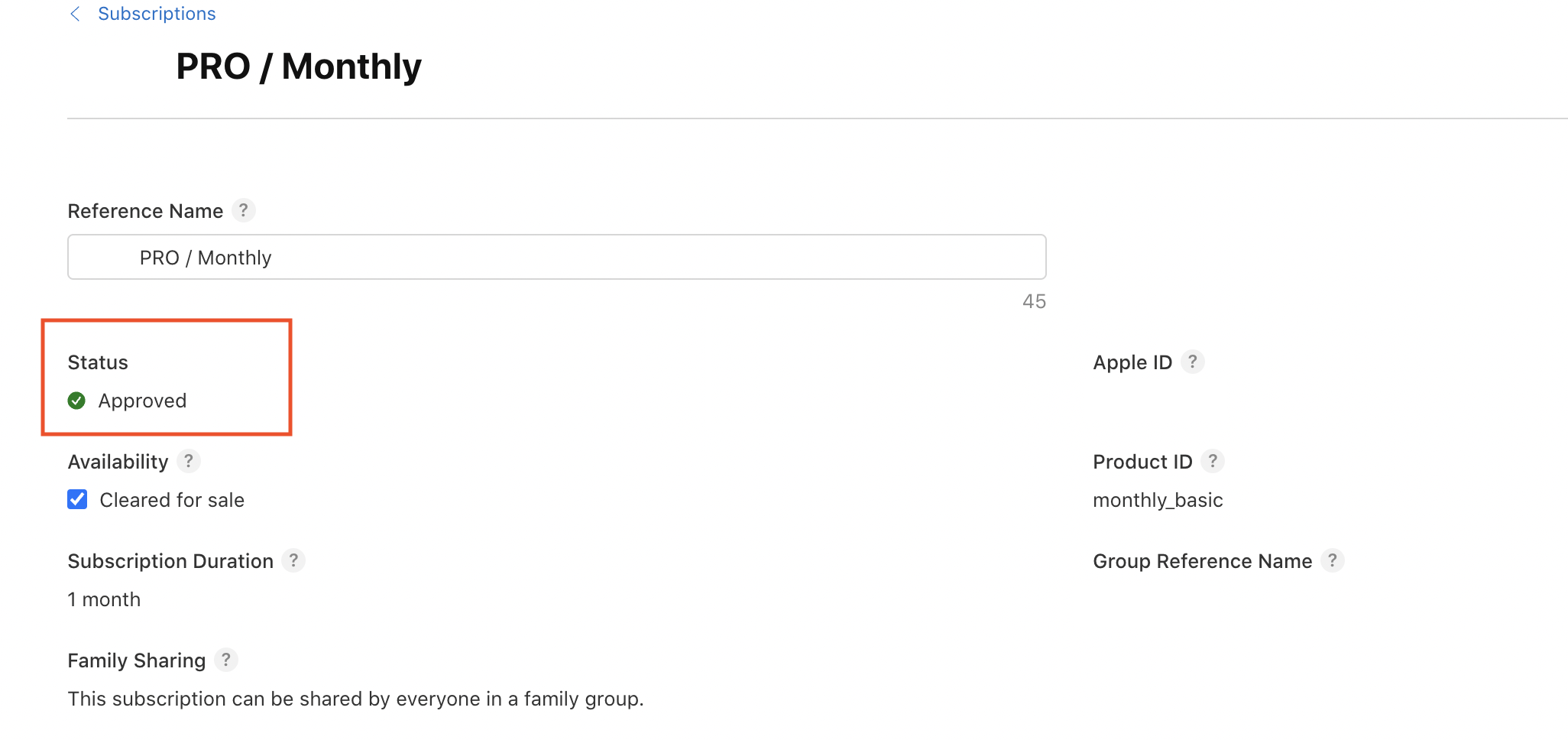The width and height of the screenshot is (1568, 740).
Task: Click the 1 month duration value
Action: (x=104, y=599)
